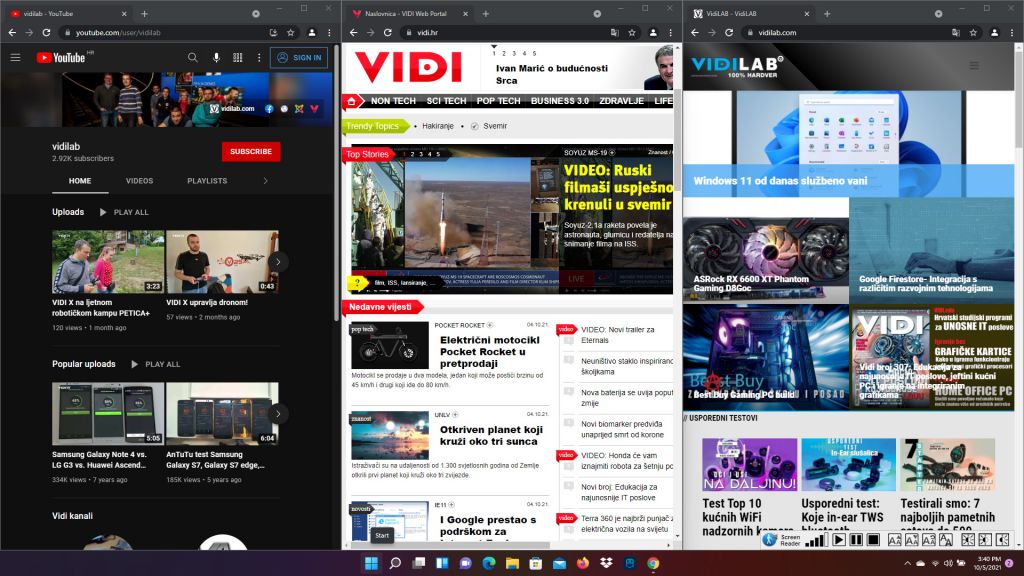This screenshot has height=576, width=1024.
Task: Open the VidiLAB hamburger menu
Action: [975, 65]
